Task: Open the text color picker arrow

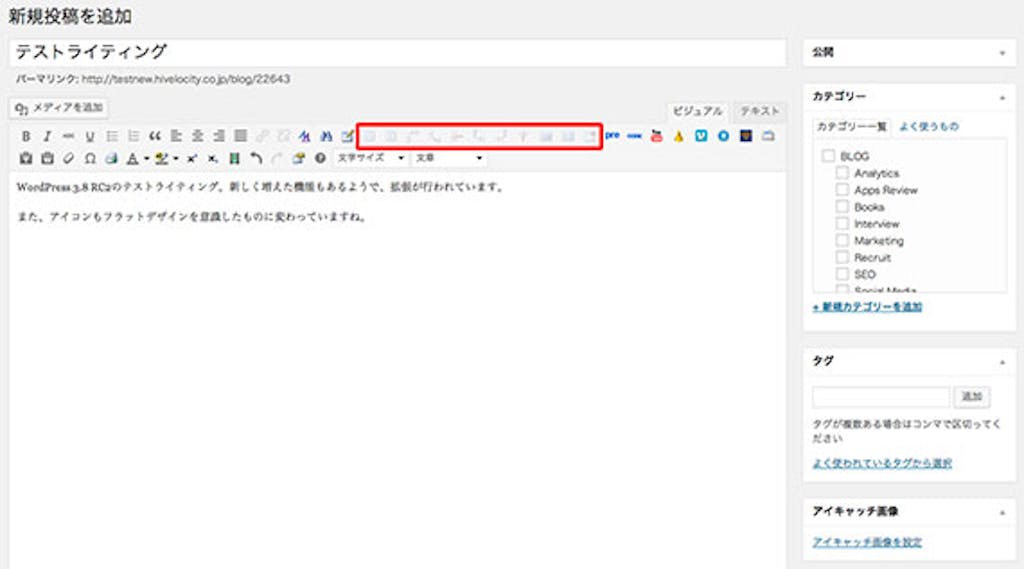Action: pos(147,158)
